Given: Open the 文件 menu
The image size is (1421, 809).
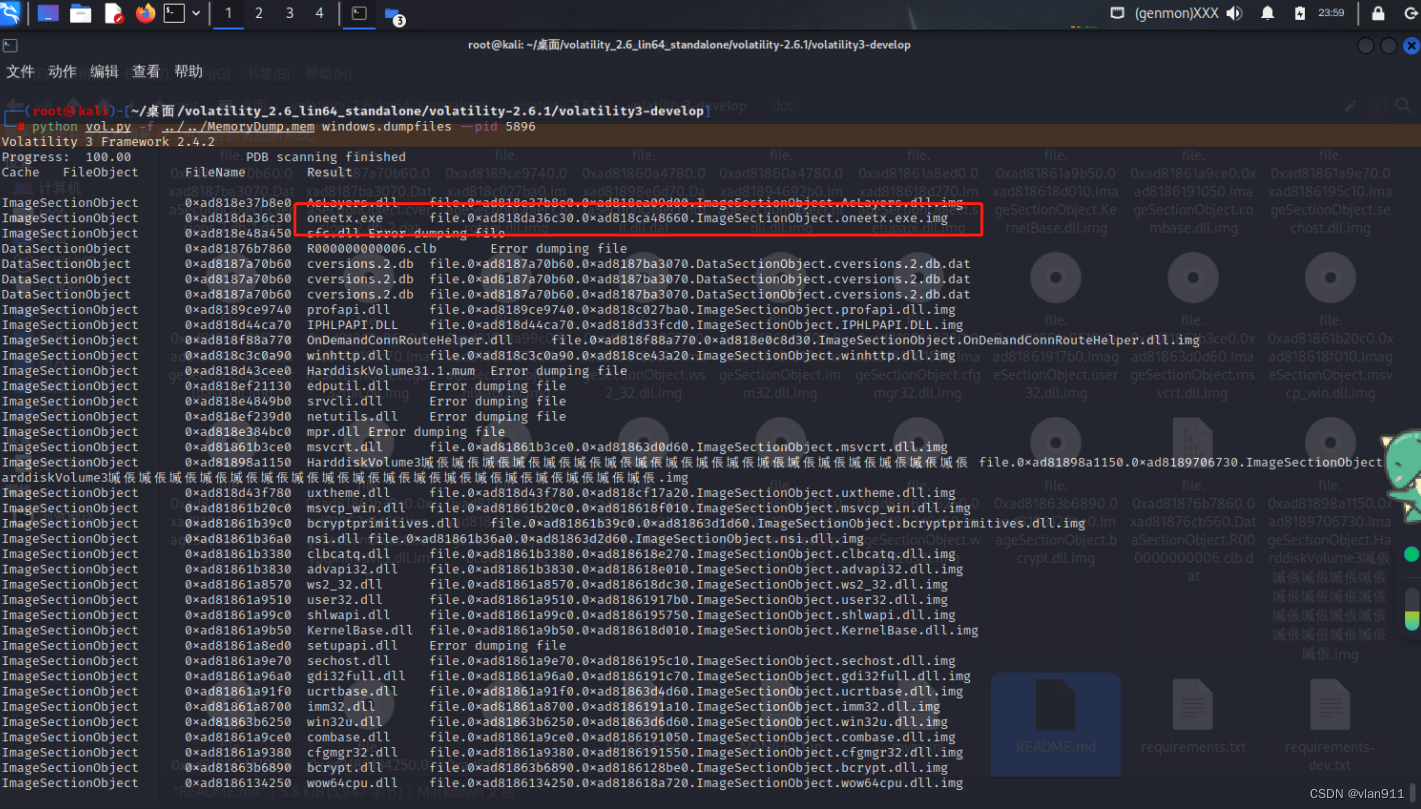Looking at the screenshot, I should click(x=21, y=71).
